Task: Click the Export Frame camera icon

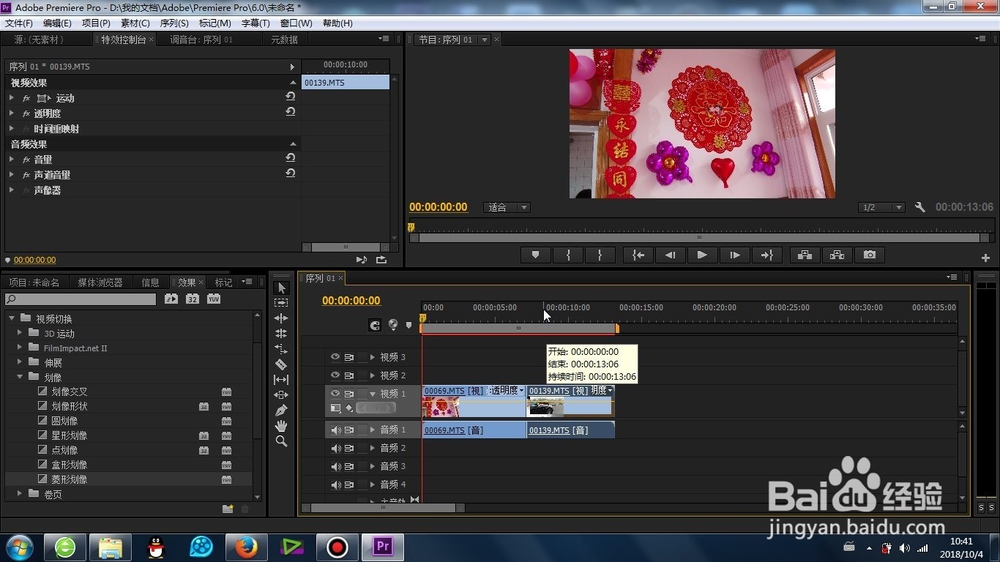Action: (869, 255)
